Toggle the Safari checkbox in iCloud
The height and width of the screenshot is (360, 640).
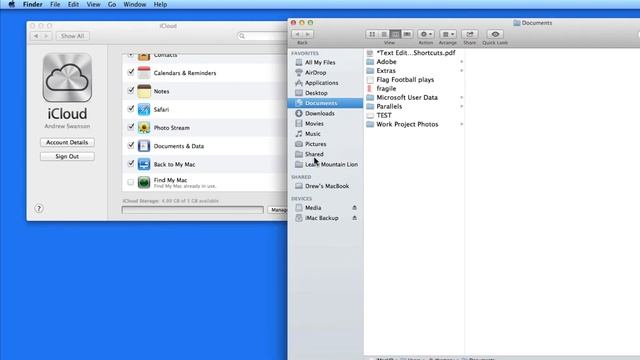131,109
